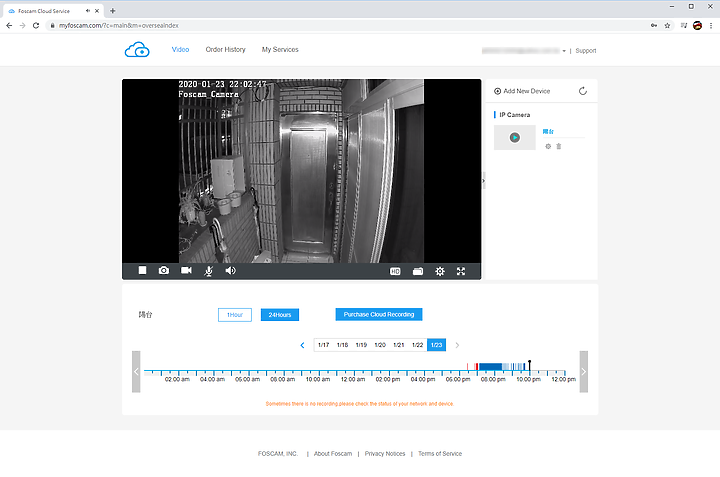720x477 pixels.
Task: Open the media control icon in browser toolbar
Action: pos(684,26)
